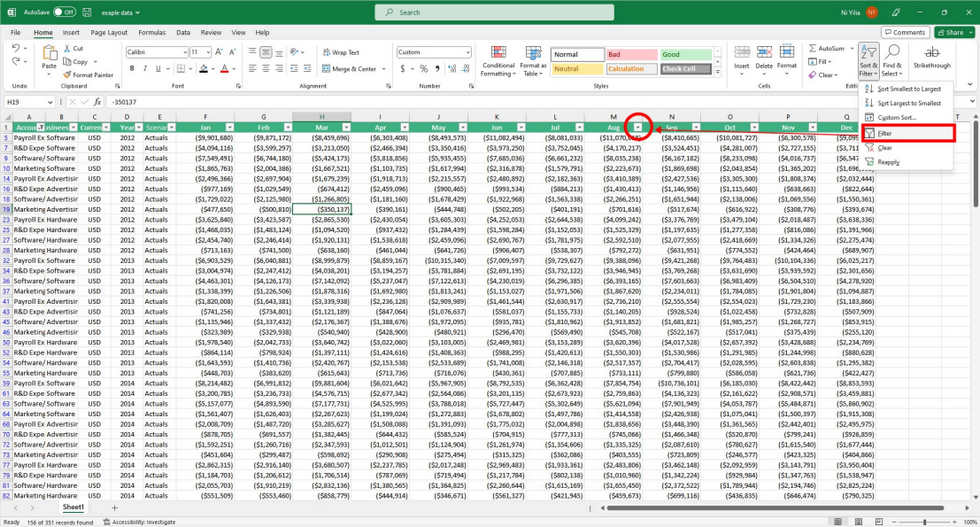This screenshot has height=527, width=980.
Task: Increase font size with the larger A
Action: pyautogui.click(x=220, y=52)
